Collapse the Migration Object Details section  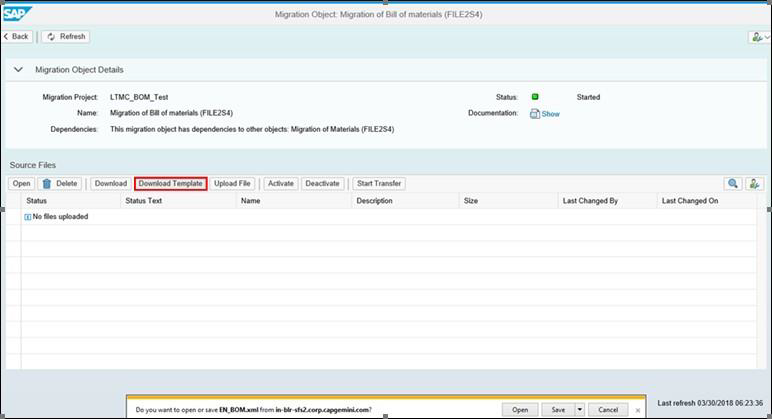(18, 70)
